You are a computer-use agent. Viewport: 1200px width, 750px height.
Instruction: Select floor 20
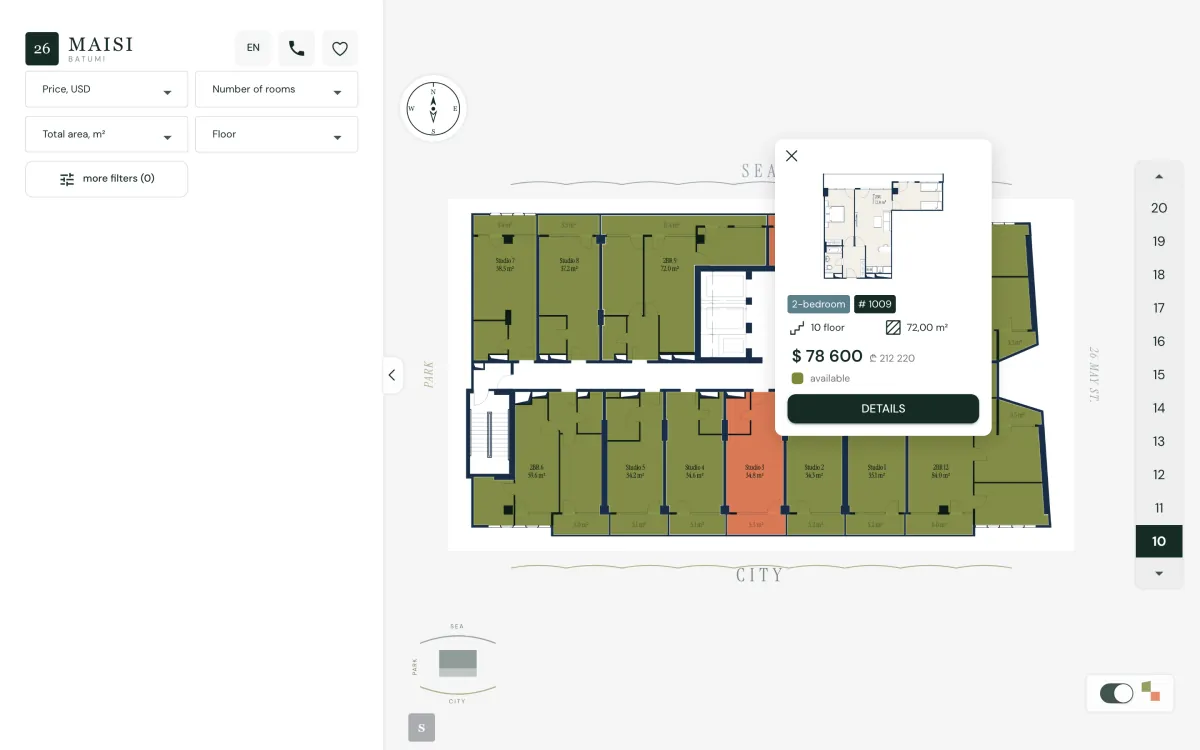pyautogui.click(x=1159, y=208)
